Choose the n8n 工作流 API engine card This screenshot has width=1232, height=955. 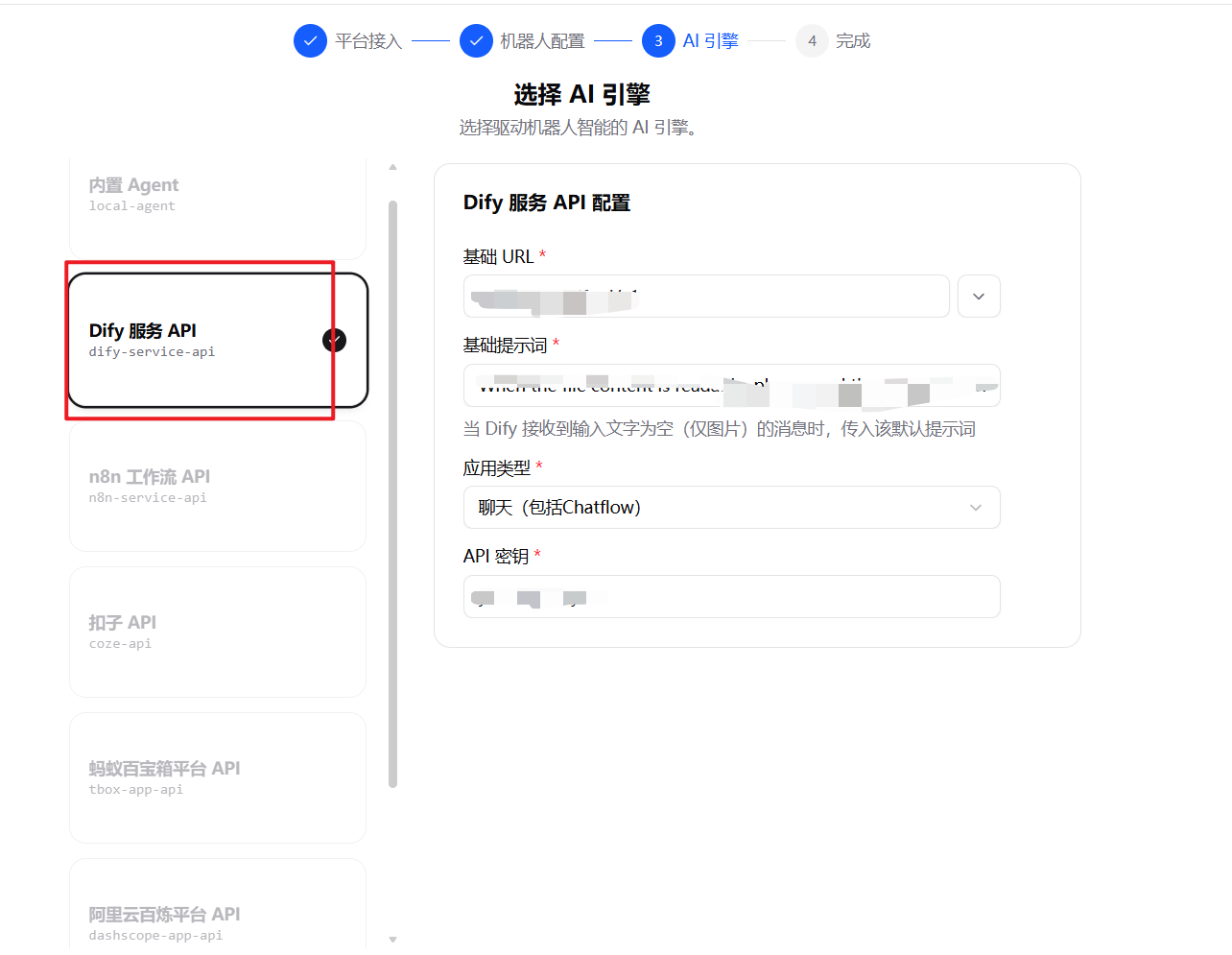pyautogui.click(x=218, y=486)
